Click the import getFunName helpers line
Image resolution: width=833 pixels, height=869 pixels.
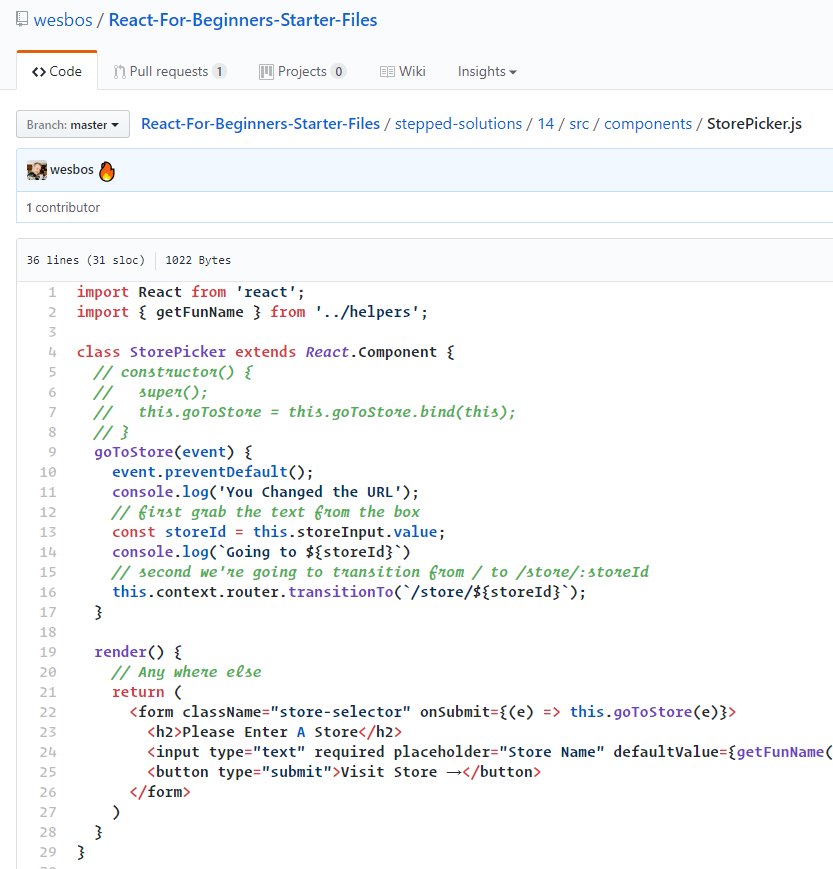252,312
